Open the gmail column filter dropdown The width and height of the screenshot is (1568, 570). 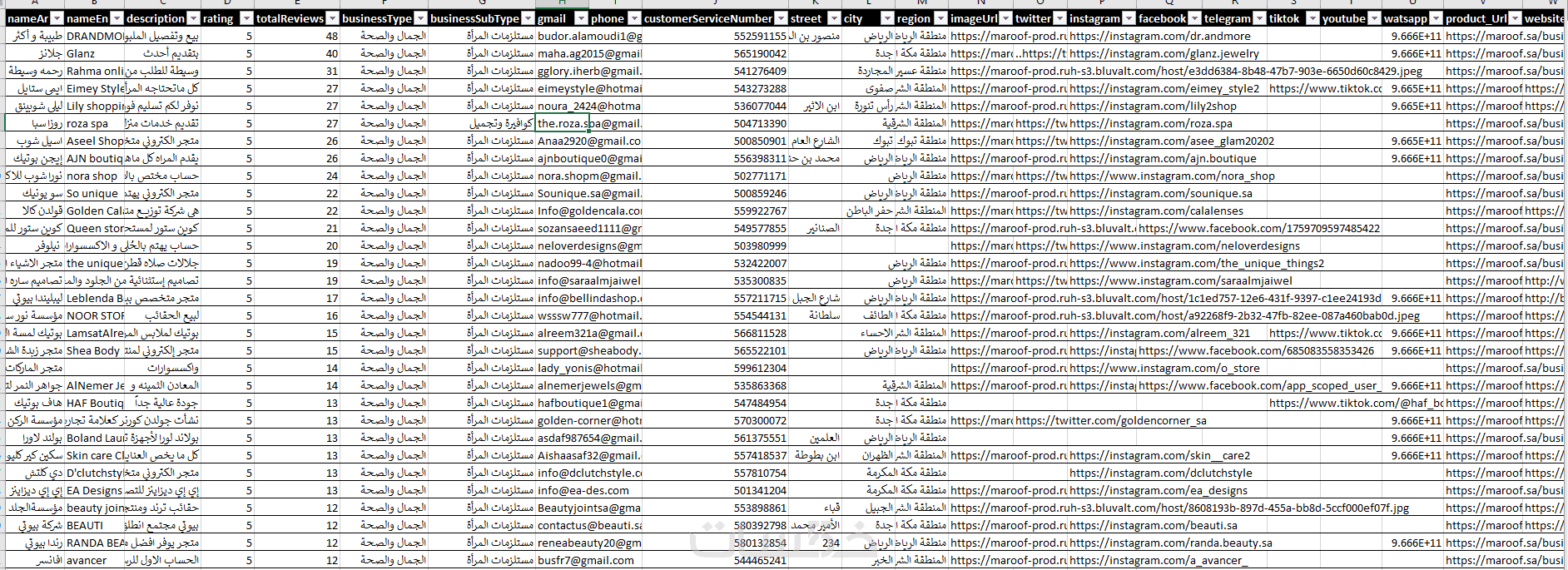click(582, 18)
